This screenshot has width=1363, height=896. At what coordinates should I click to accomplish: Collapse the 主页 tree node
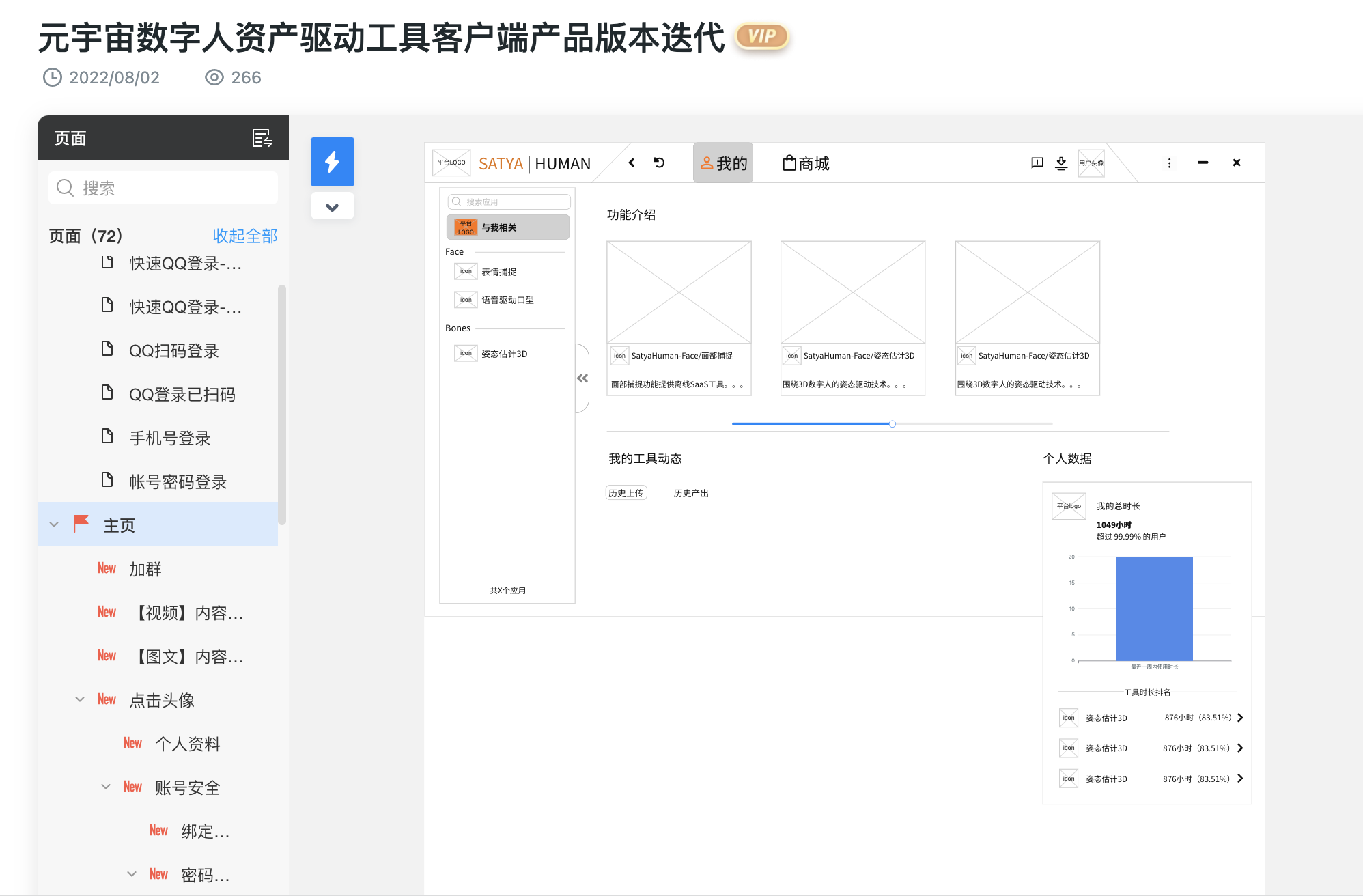(x=54, y=524)
